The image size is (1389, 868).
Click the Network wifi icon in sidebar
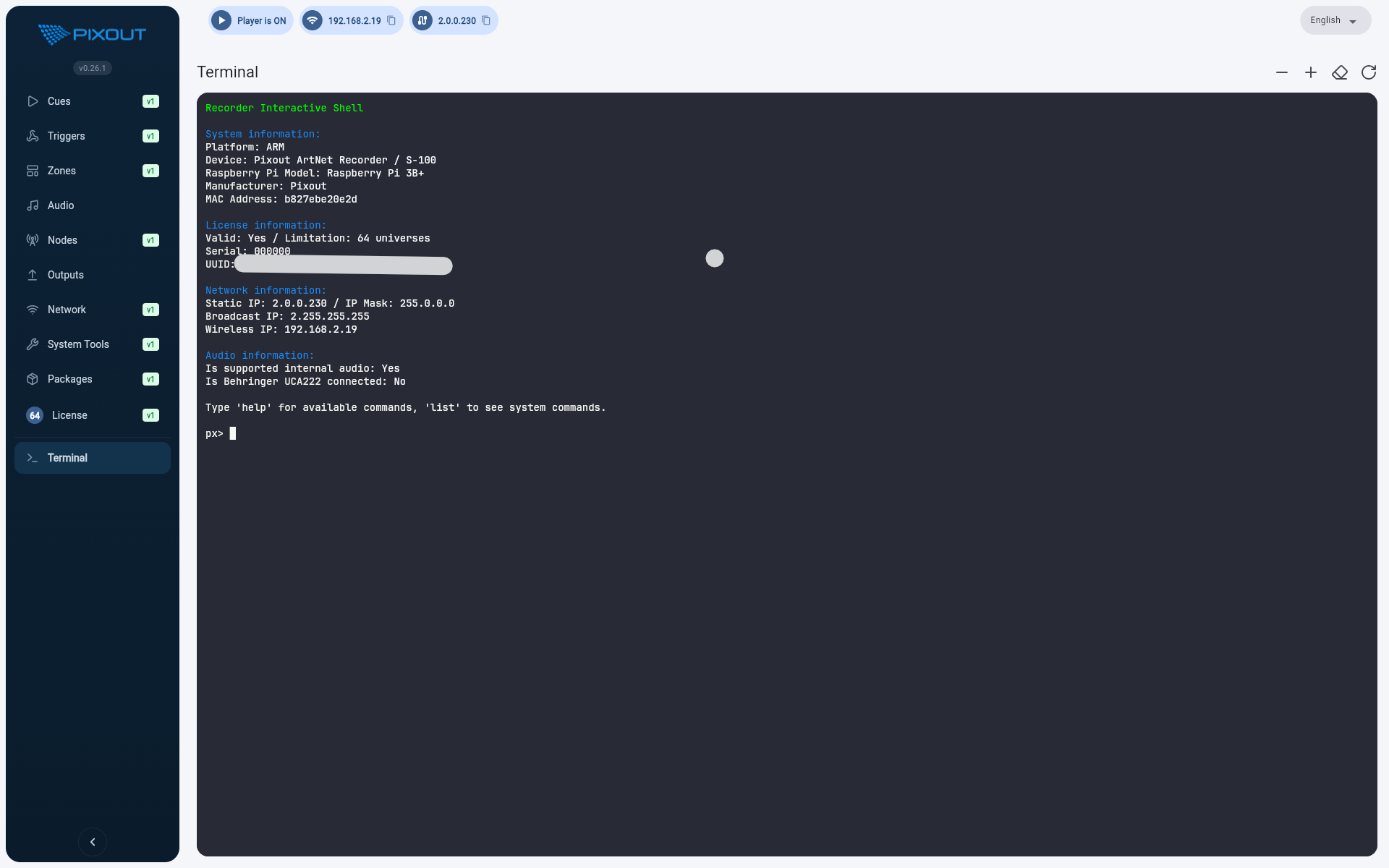tap(33, 310)
